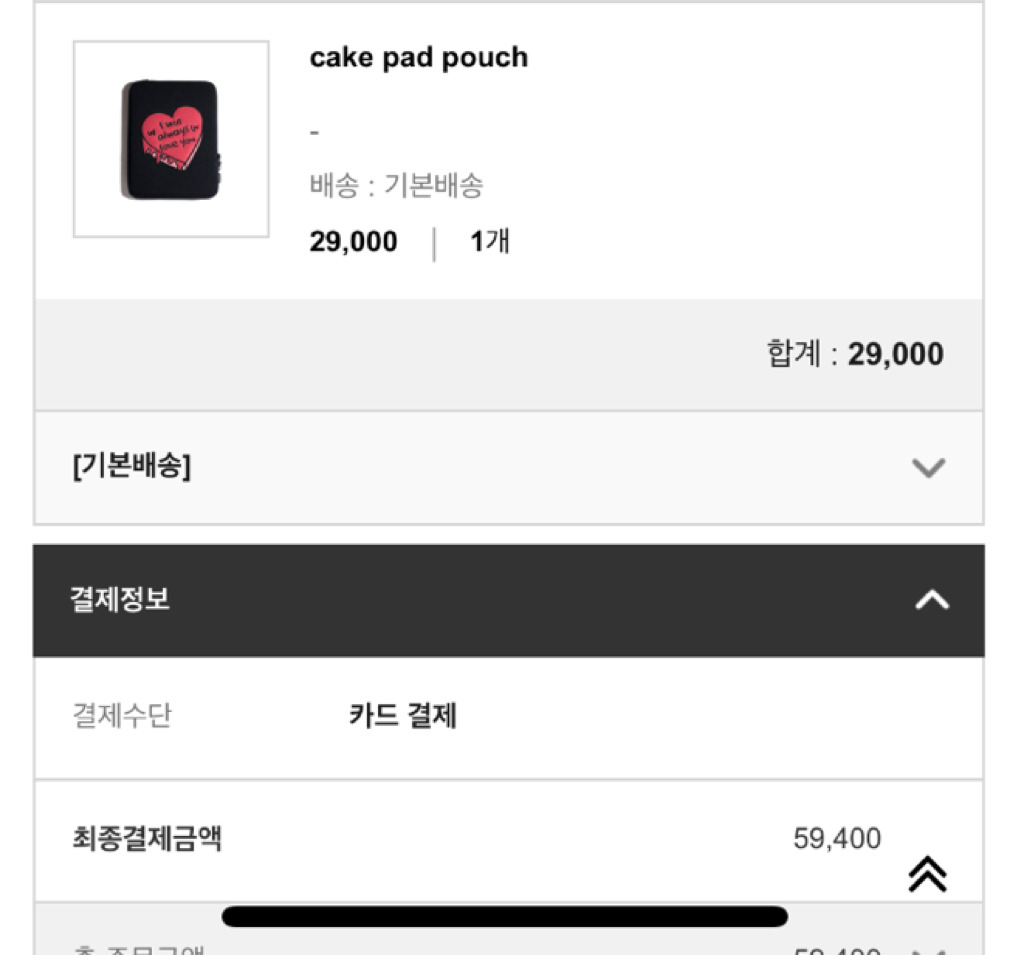Tap the 결제수단 label

point(122,716)
